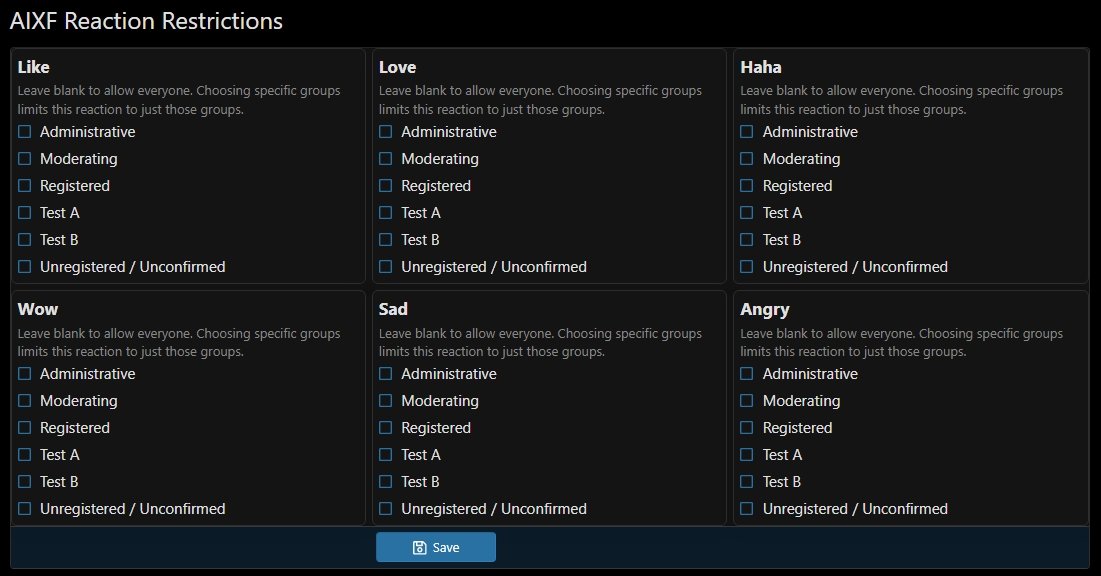Click the Save button

tap(436, 547)
